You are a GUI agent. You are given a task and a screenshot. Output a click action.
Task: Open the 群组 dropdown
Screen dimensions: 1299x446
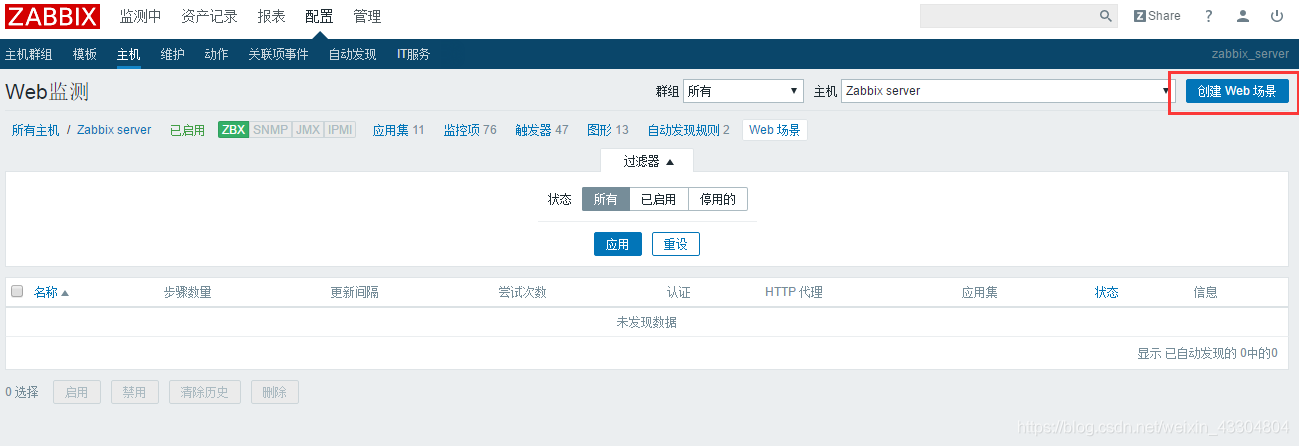point(744,91)
